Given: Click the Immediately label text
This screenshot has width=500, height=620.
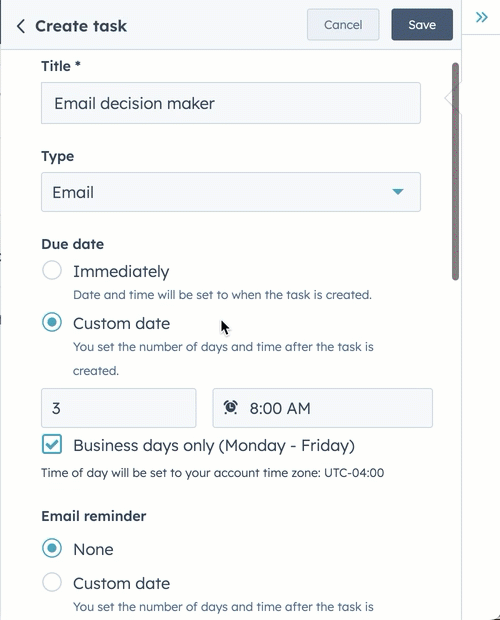Looking at the screenshot, I should (121, 272).
